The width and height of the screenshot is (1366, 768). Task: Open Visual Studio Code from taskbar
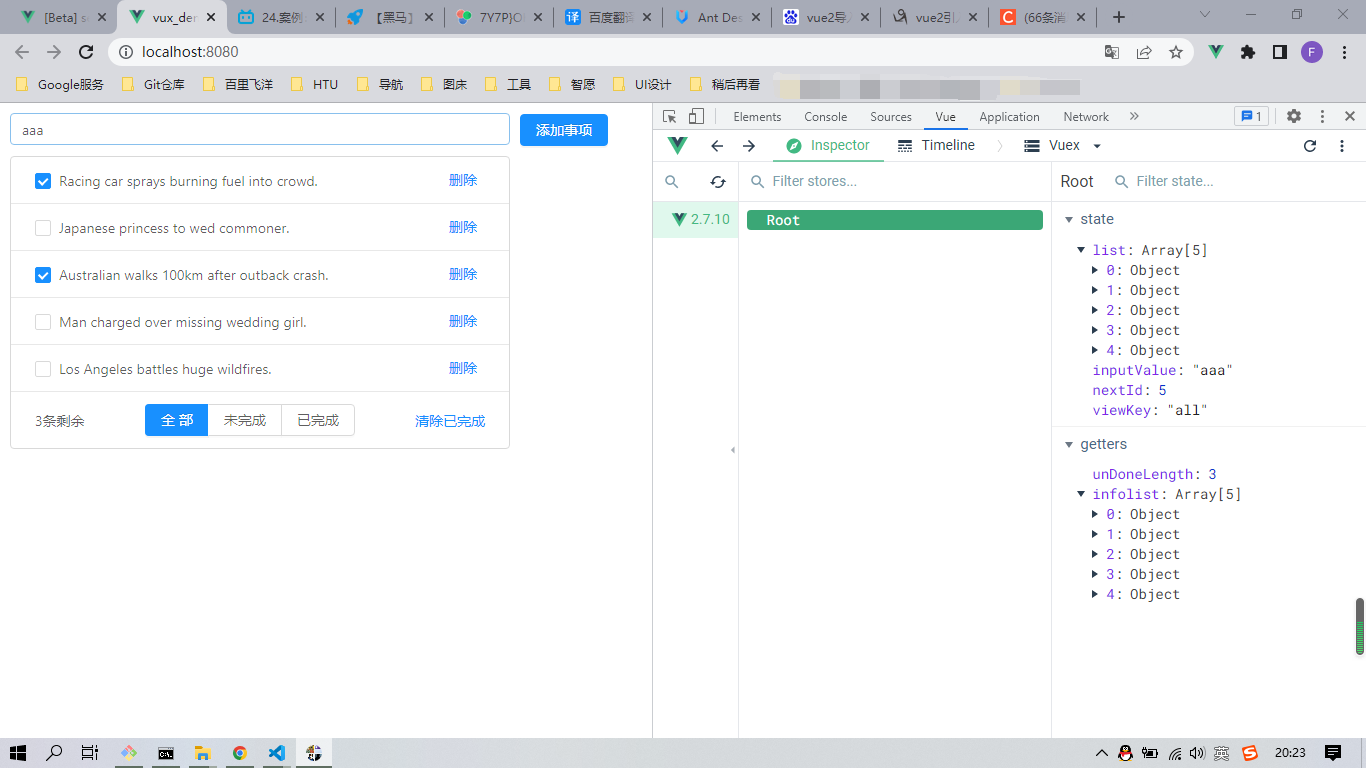[277, 753]
